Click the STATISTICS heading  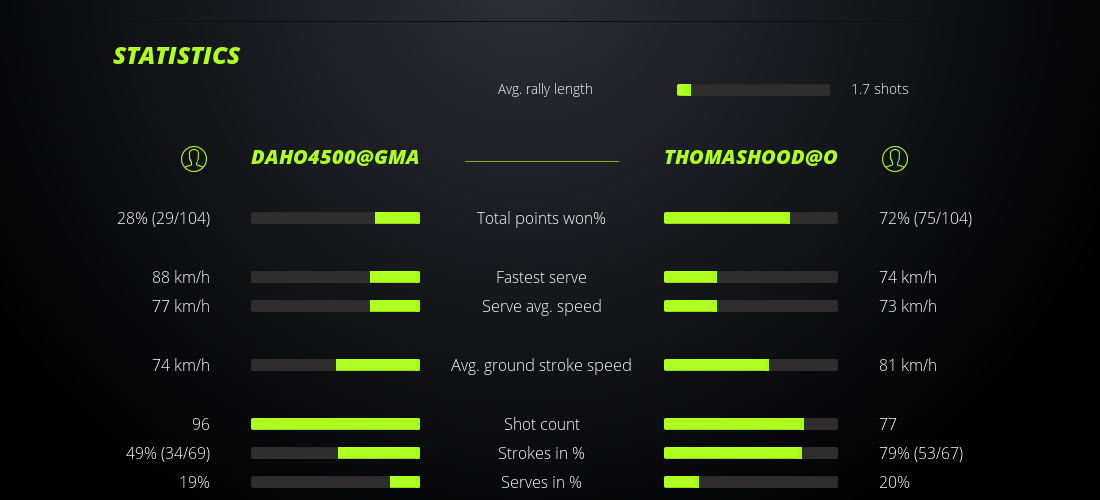pos(177,56)
